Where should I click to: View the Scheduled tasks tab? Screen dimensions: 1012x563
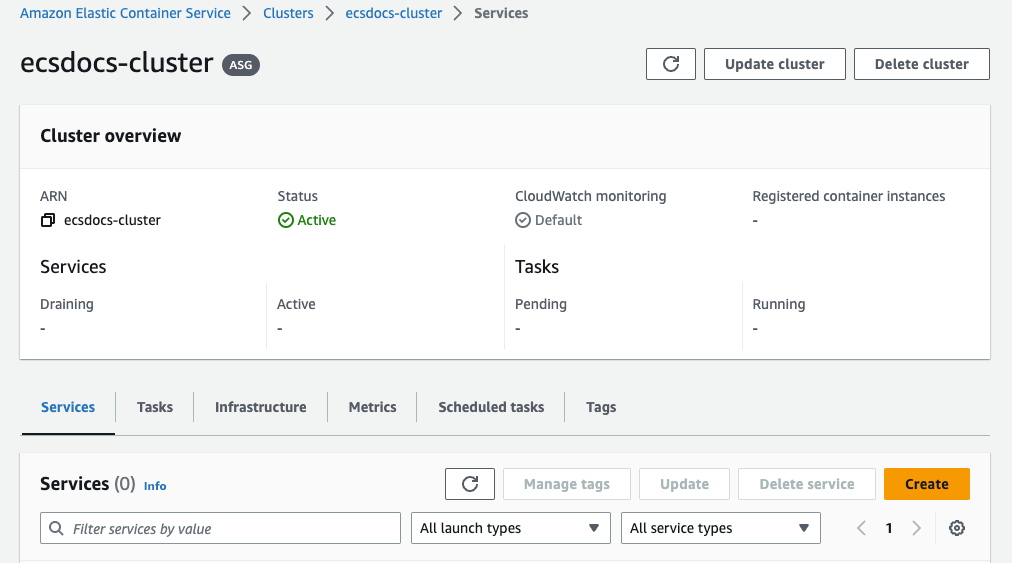tap(491, 407)
